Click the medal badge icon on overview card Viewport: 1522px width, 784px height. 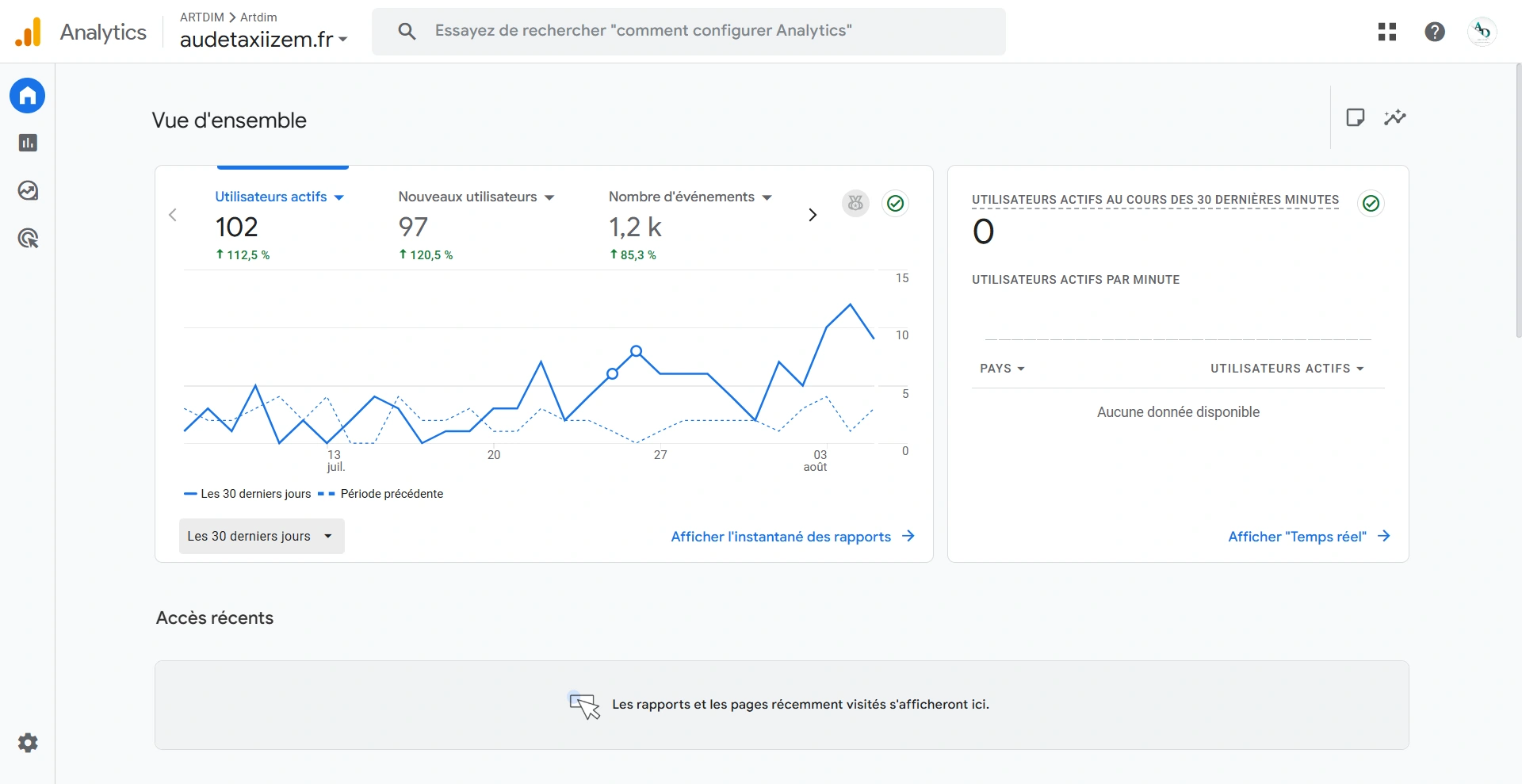coord(855,204)
